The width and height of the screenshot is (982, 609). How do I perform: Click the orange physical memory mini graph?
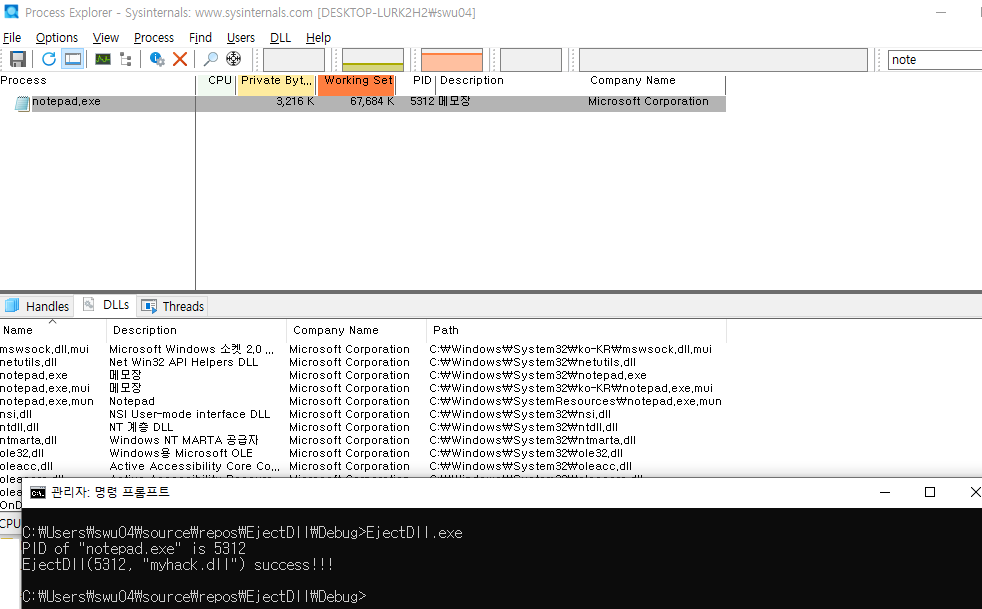[x=452, y=60]
